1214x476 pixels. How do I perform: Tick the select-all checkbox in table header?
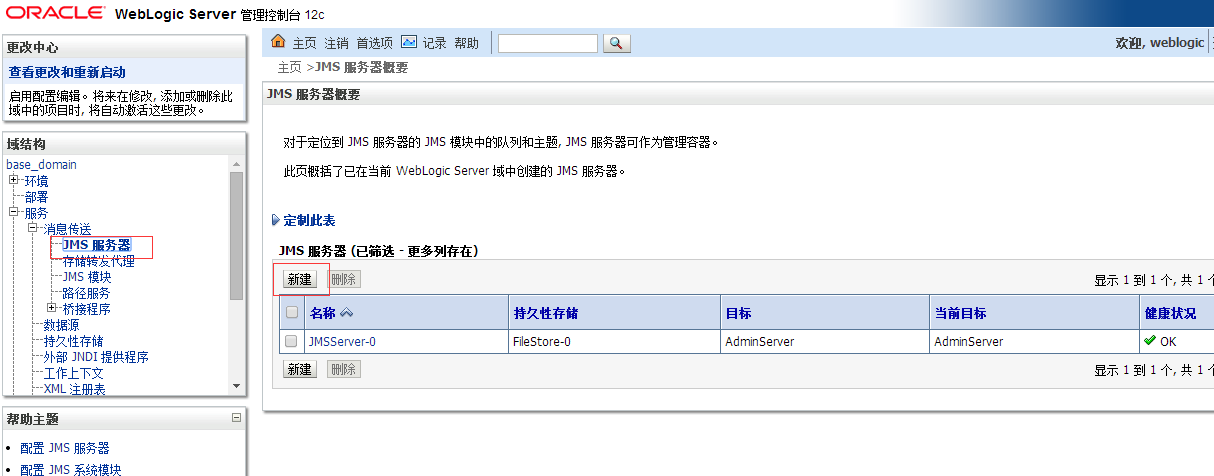pos(292,313)
